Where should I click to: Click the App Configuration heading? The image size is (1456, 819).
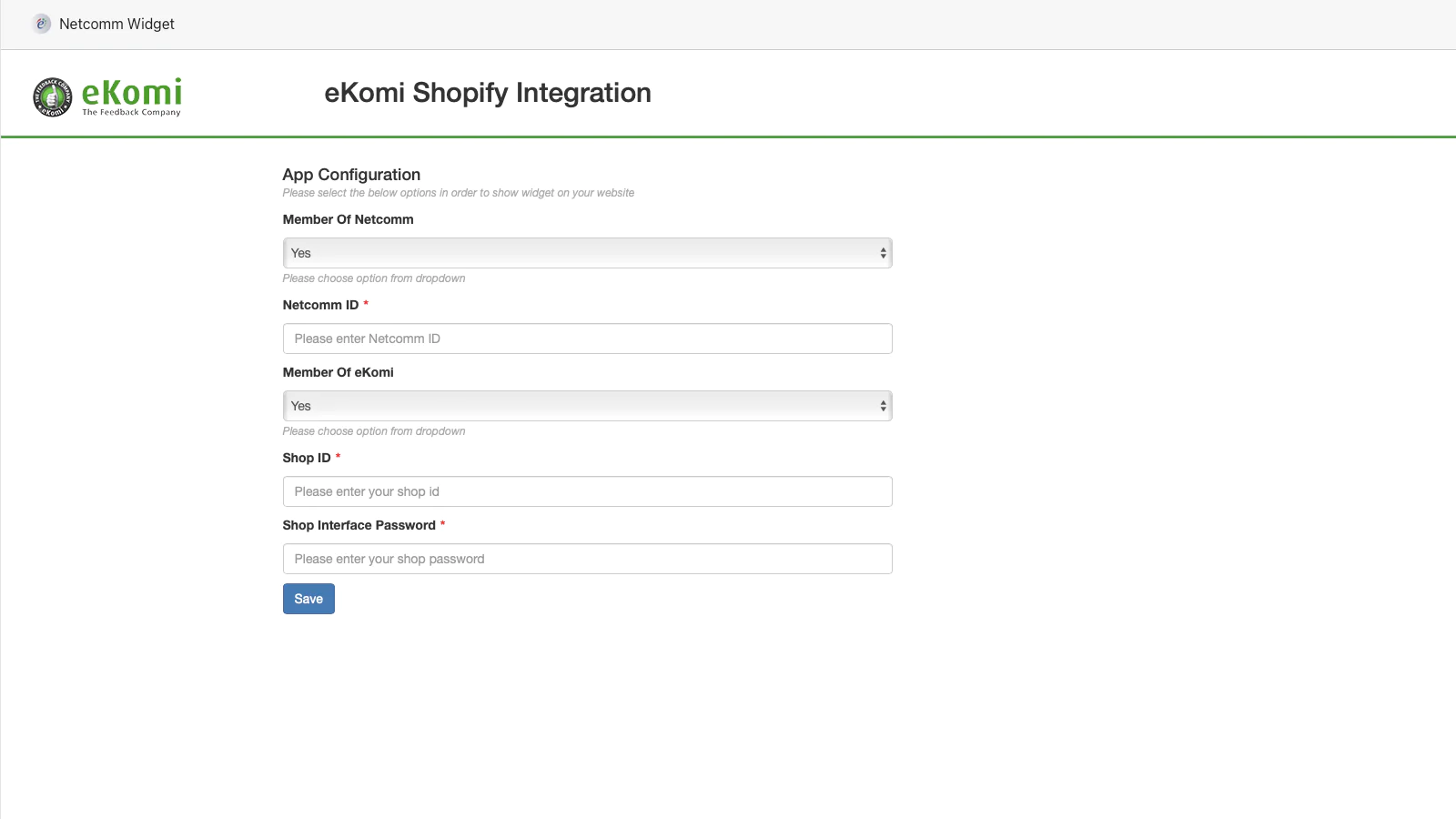pos(351,175)
